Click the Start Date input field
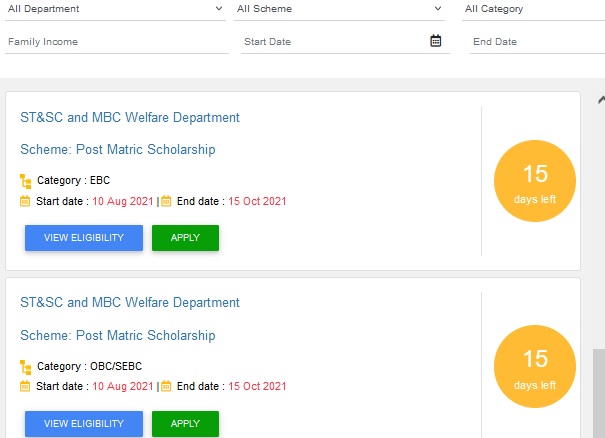 coord(335,42)
